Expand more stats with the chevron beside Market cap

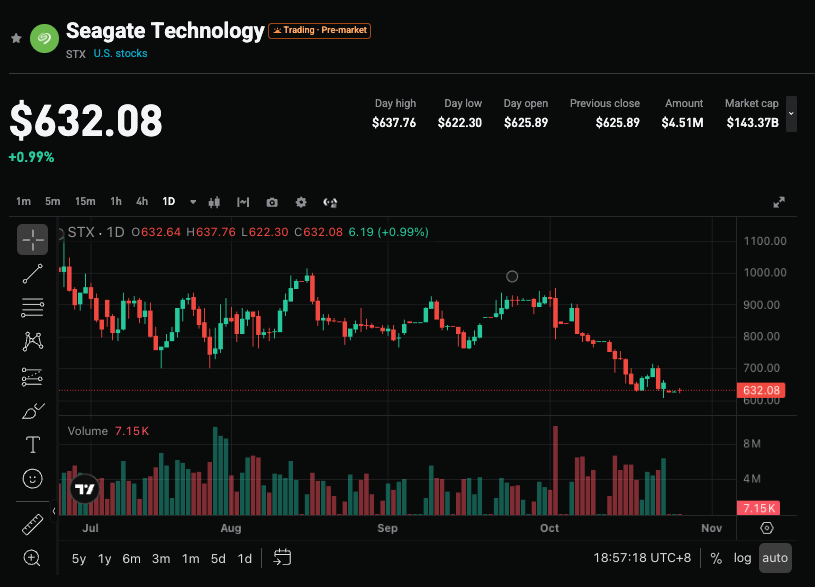[x=791, y=114]
